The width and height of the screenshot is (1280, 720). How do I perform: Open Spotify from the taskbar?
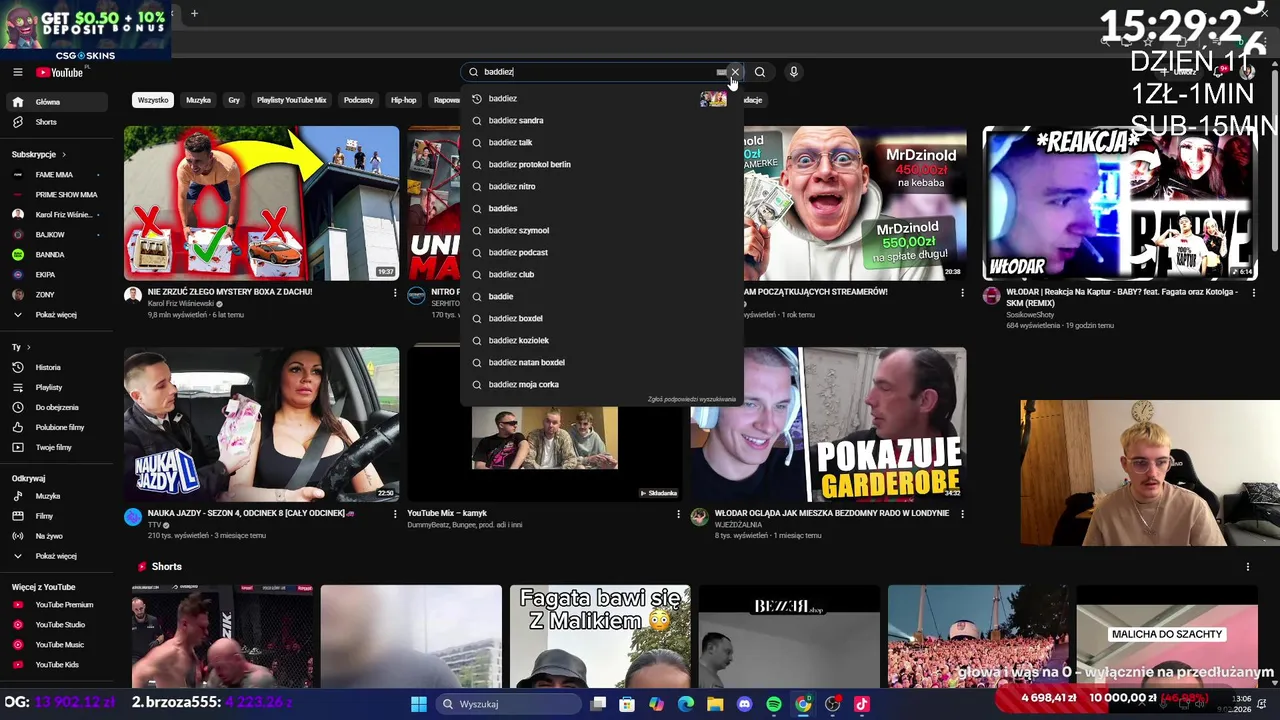click(774, 704)
